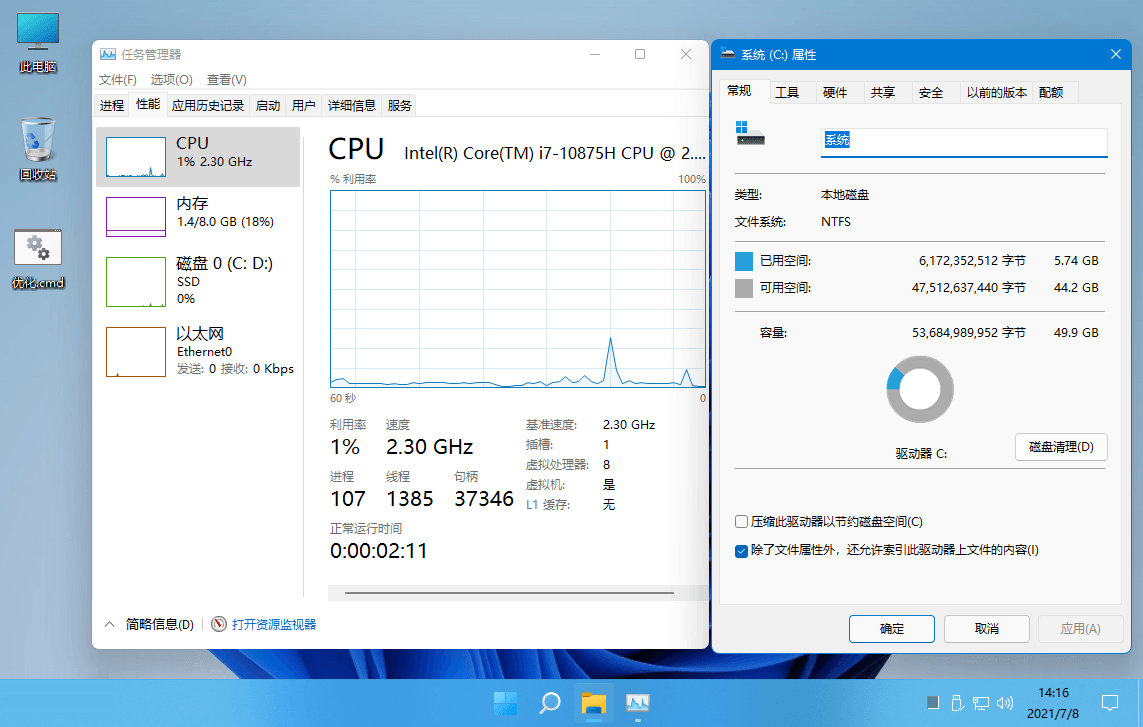Enable 压缩此驱动器以节约磁盘空间 checkbox
1143x727 pixels.
point(741,521)
